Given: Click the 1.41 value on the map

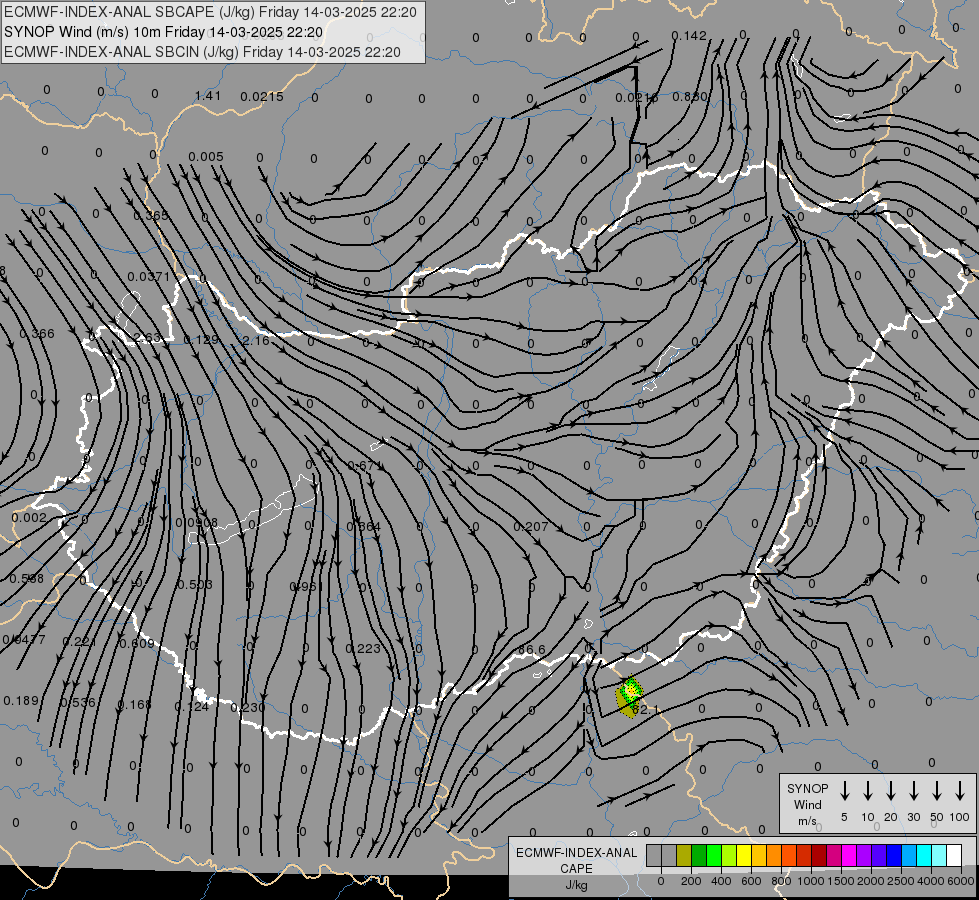Looking at the screenshot, I should [x=207, y=96].
